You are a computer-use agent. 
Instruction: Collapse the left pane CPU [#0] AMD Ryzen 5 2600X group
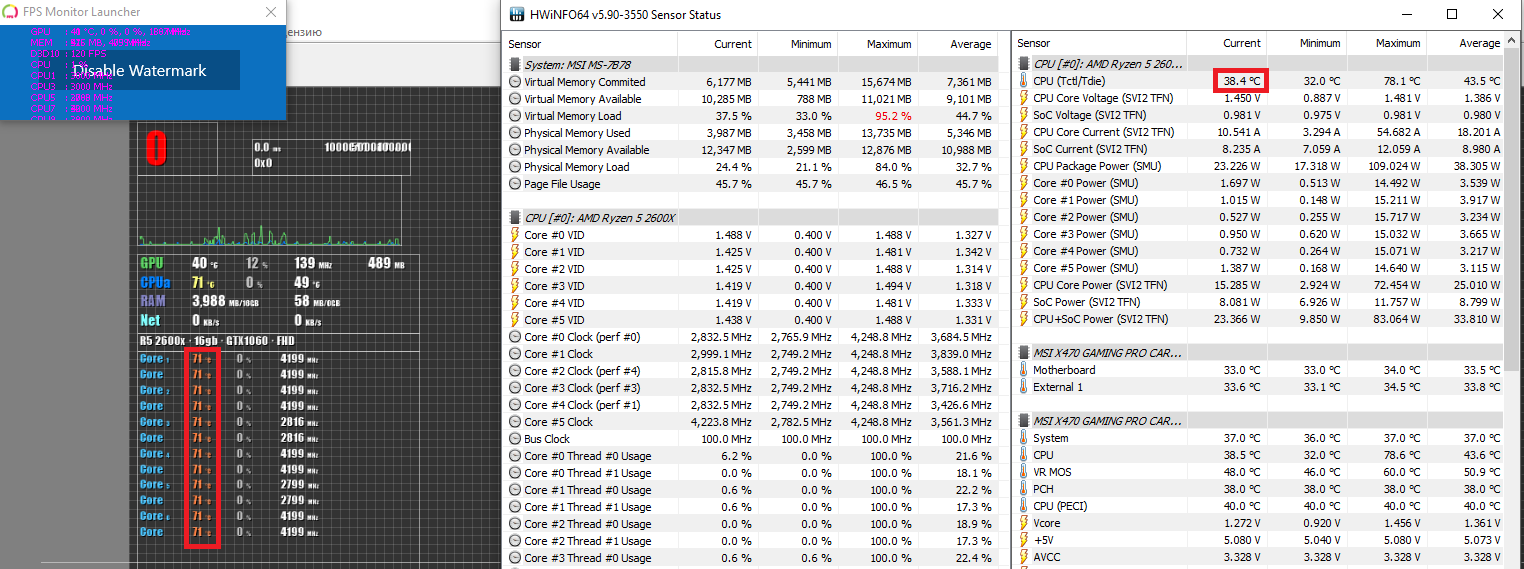pyautogui.click(x=515, y=218)
